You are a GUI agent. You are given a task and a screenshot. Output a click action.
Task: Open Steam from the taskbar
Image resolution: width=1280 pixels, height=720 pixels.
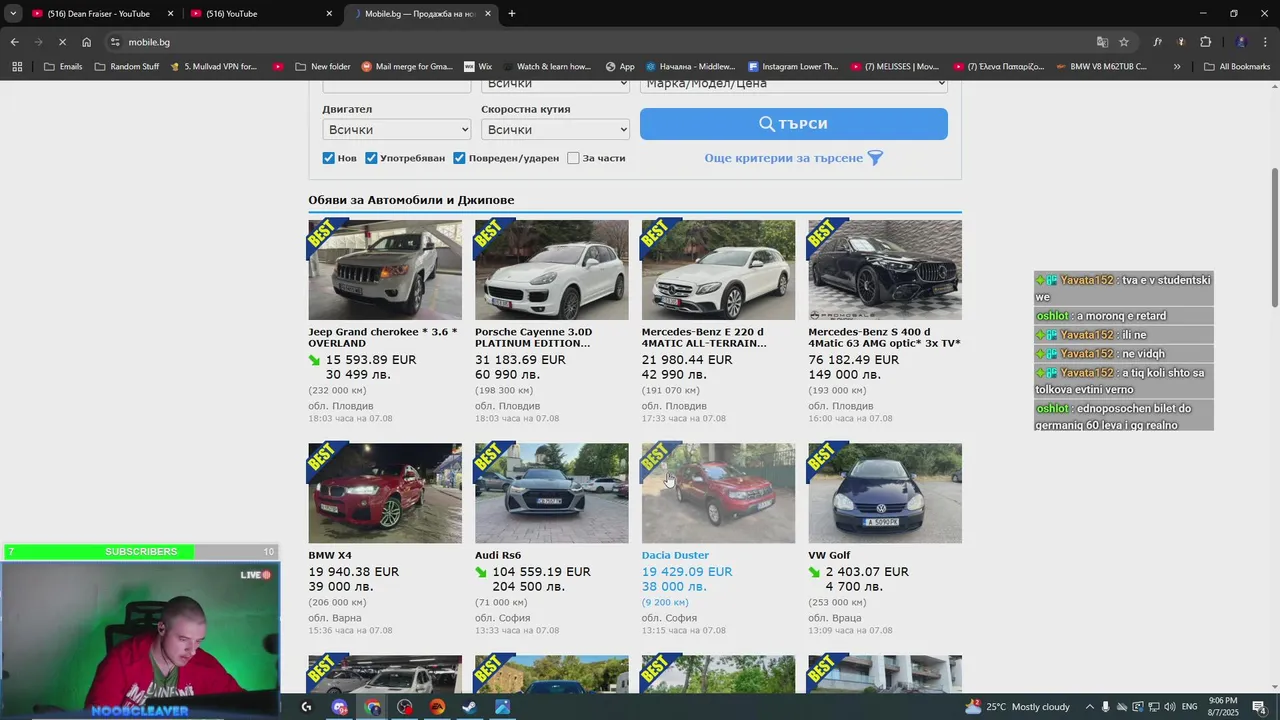pos(469,707)
